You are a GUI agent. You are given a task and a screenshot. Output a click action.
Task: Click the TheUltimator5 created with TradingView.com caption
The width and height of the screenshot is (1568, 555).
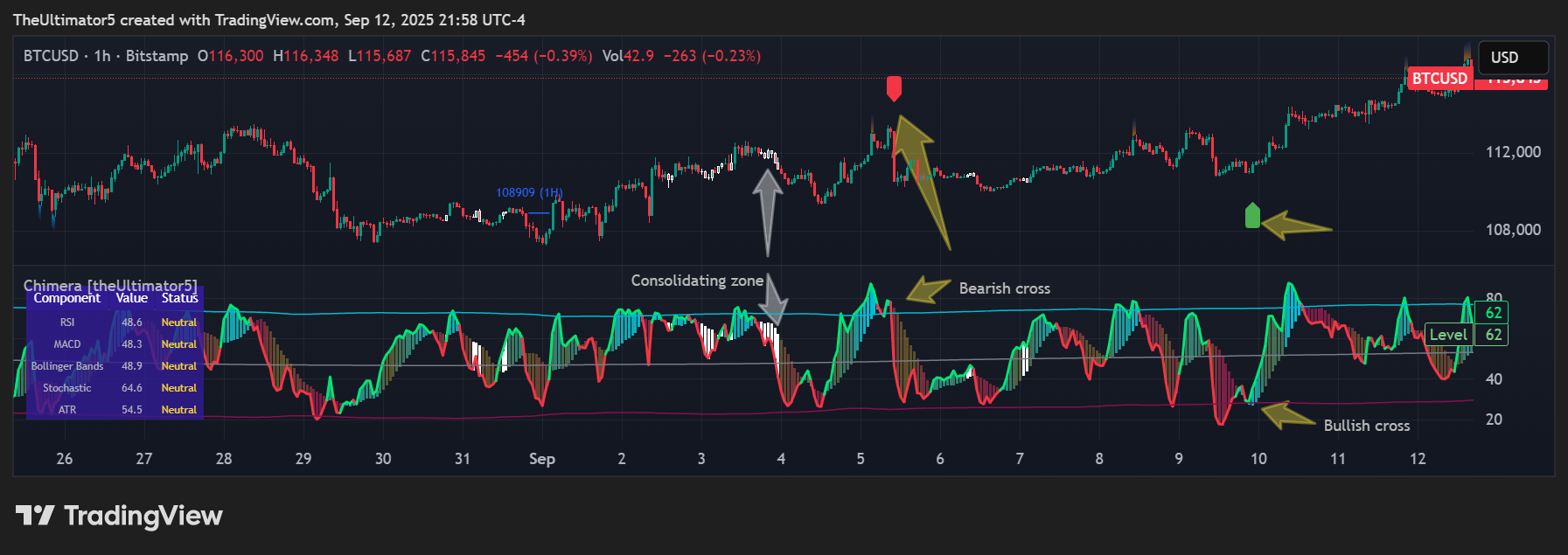click(x=269, y=19)
